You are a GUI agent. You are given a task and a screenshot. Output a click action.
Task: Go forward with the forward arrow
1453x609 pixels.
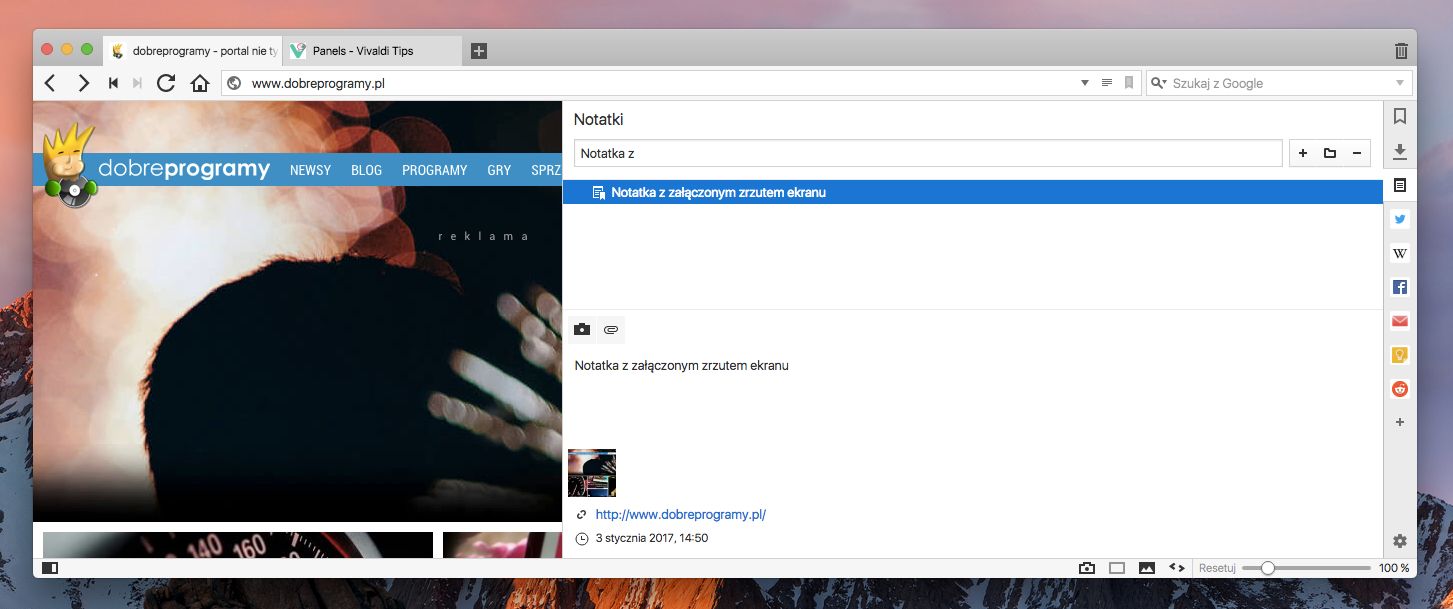click(x=84, y=83)
